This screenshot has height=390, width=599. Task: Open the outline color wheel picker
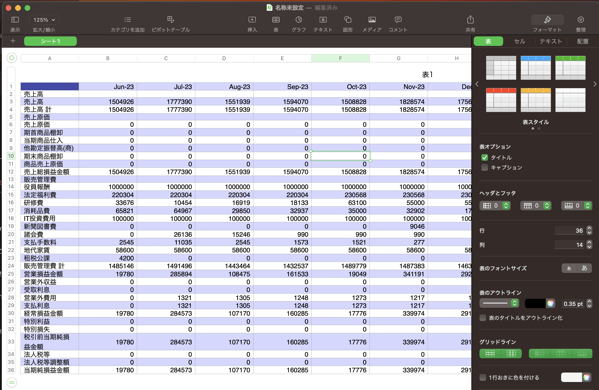[550, 303]
